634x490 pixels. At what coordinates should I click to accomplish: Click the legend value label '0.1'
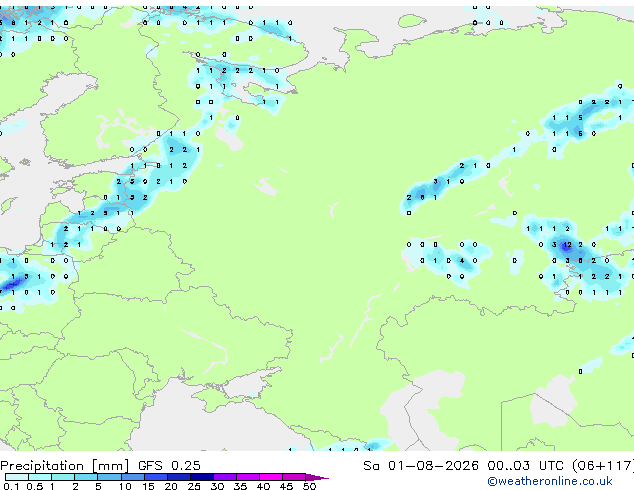(11, 486)
